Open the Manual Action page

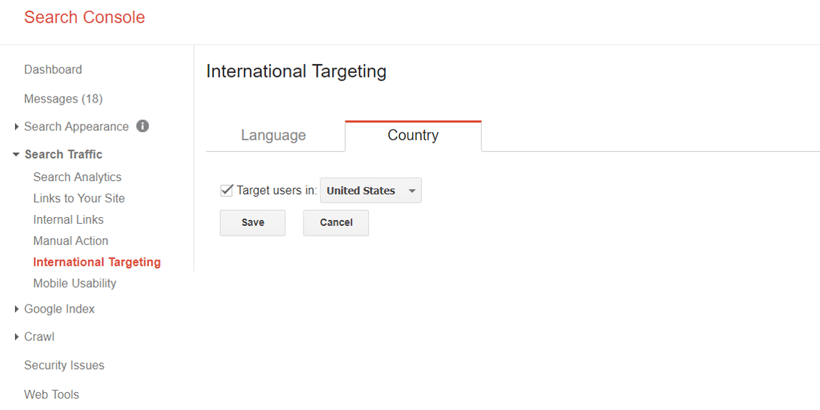click(71, 241)
